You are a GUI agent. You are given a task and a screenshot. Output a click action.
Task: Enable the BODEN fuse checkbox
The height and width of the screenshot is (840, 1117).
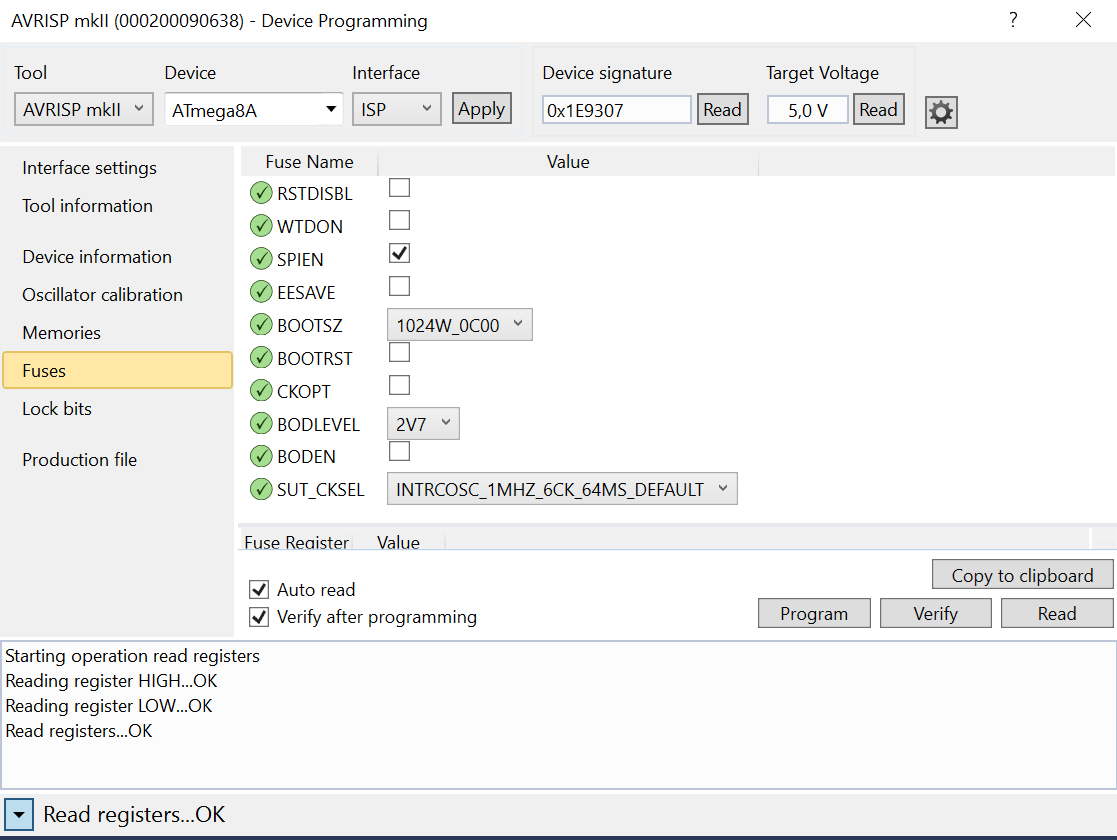(399, 451)
